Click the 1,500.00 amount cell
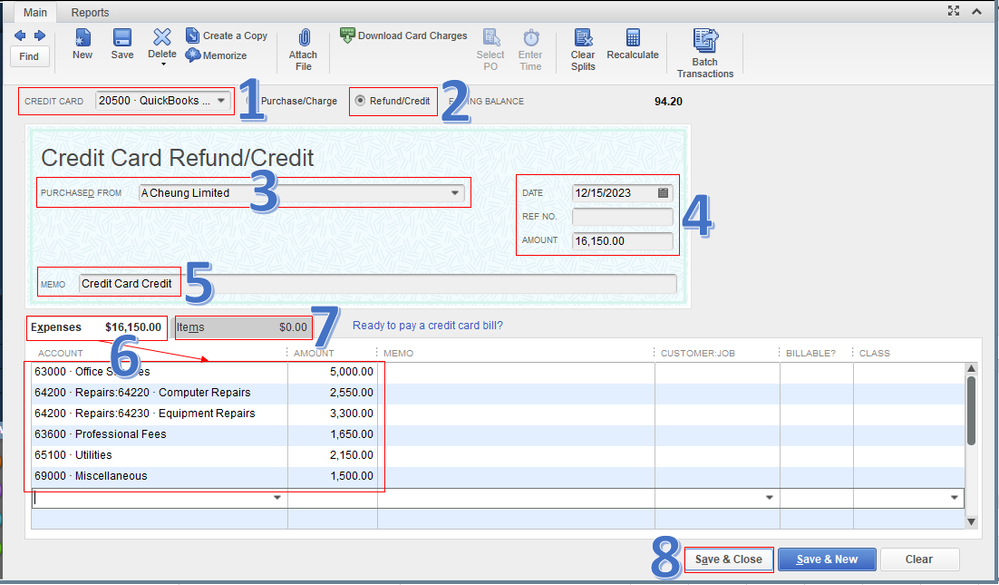The image size is (999, 585). click(x=333, y=476)
